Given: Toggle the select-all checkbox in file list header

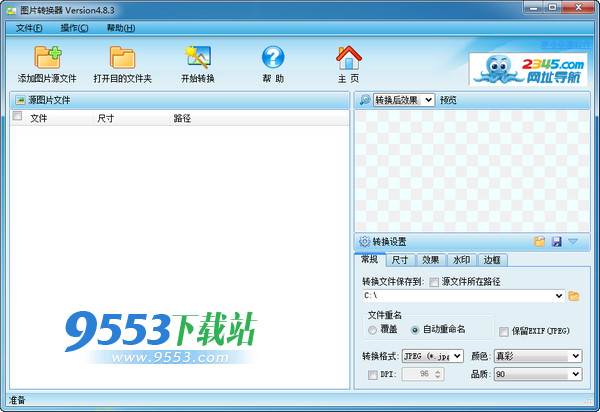Looking at the screenshot, I should [x=17, y=116].
